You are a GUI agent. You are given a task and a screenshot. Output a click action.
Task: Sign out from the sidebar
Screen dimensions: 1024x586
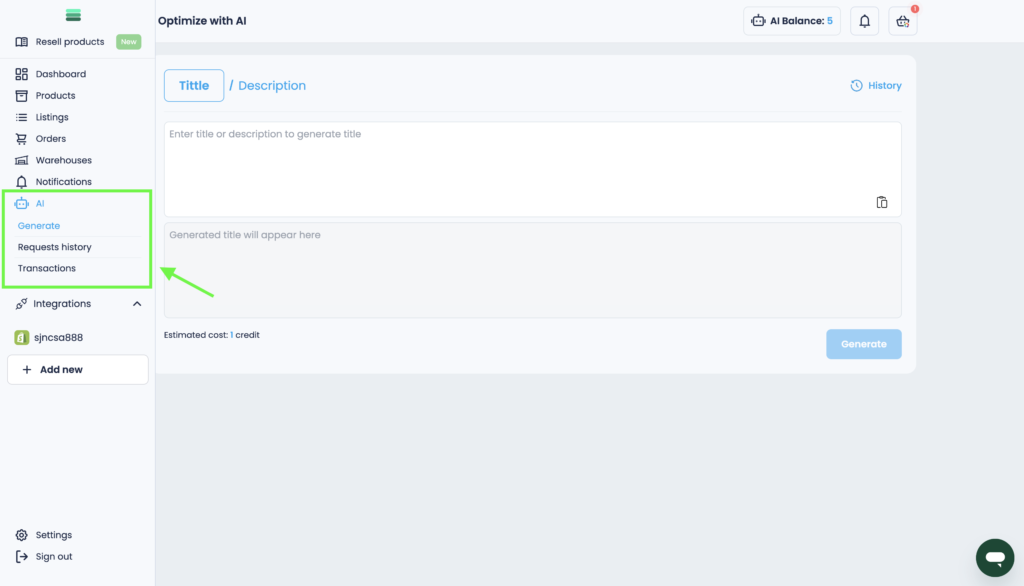[x=53, y=556]
